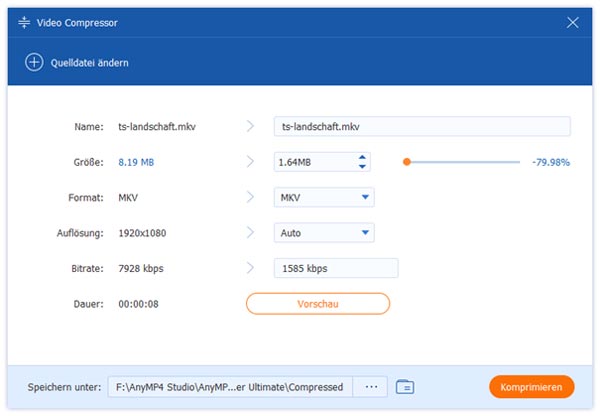
Task: Click the plus icon for Quelldatei ändern
Action: pyautogui.click(x=32, y=63)
